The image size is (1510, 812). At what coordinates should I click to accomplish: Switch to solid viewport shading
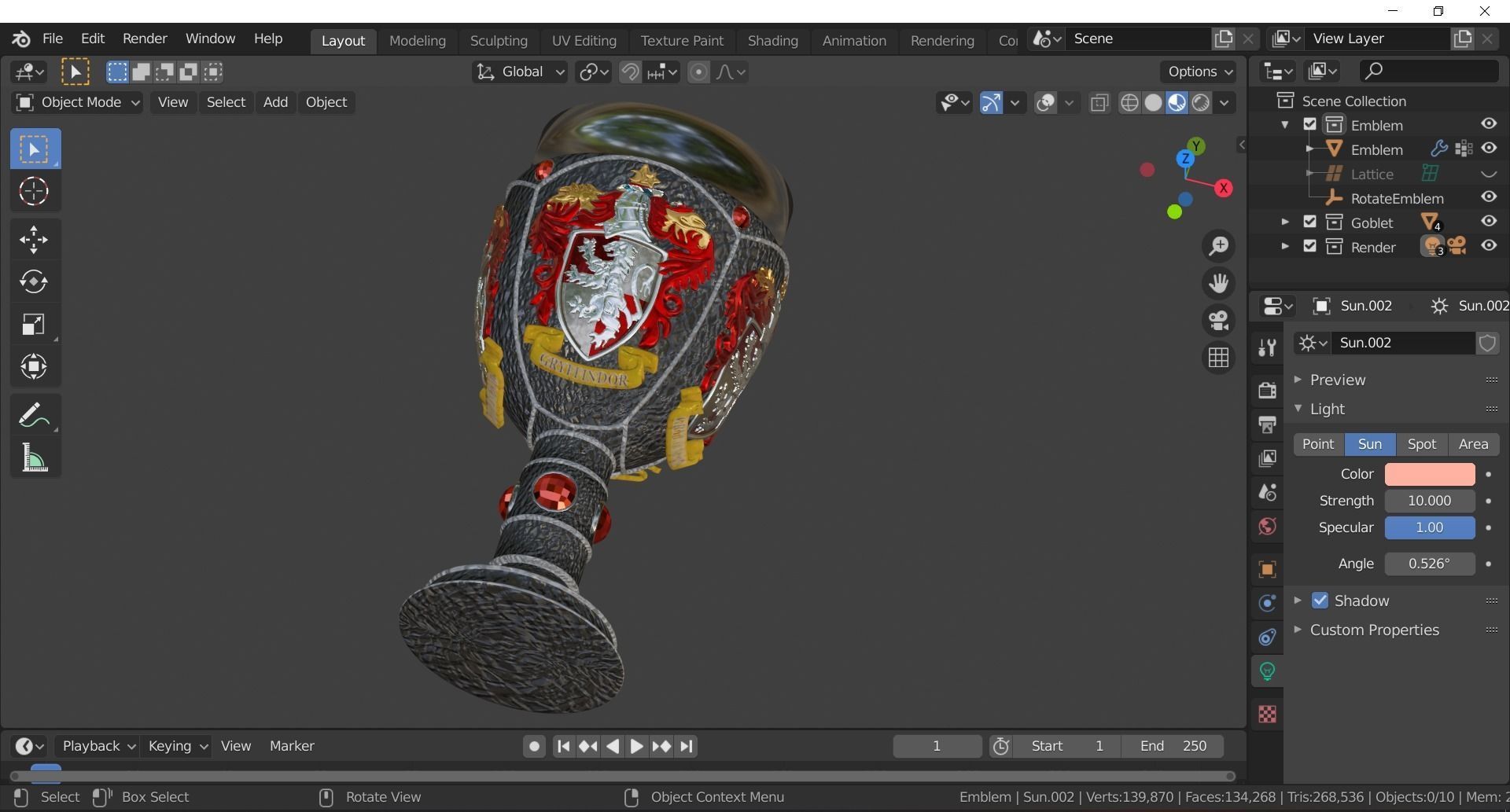click(1153, 103)
